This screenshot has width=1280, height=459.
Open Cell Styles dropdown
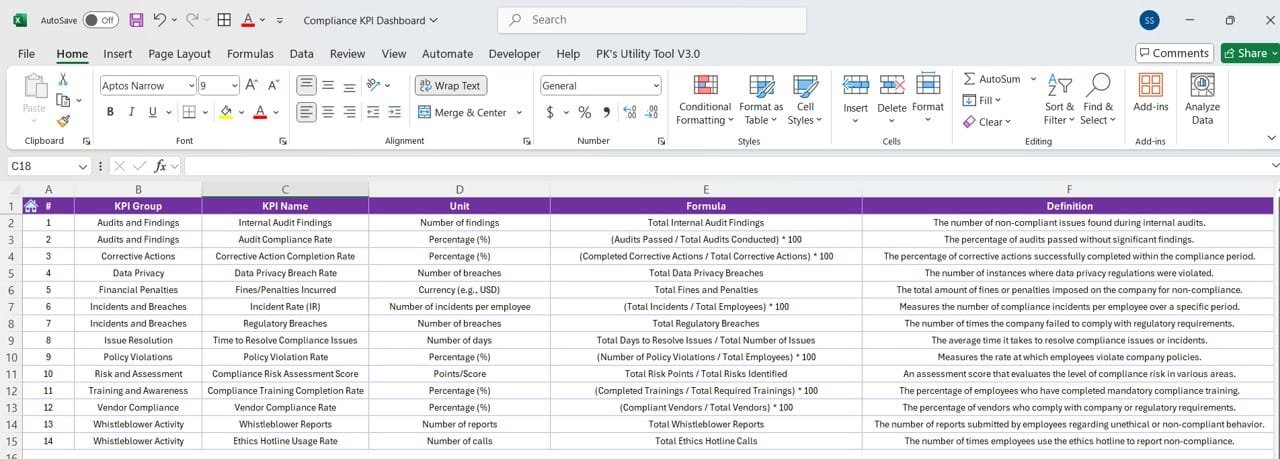(804, 99)
